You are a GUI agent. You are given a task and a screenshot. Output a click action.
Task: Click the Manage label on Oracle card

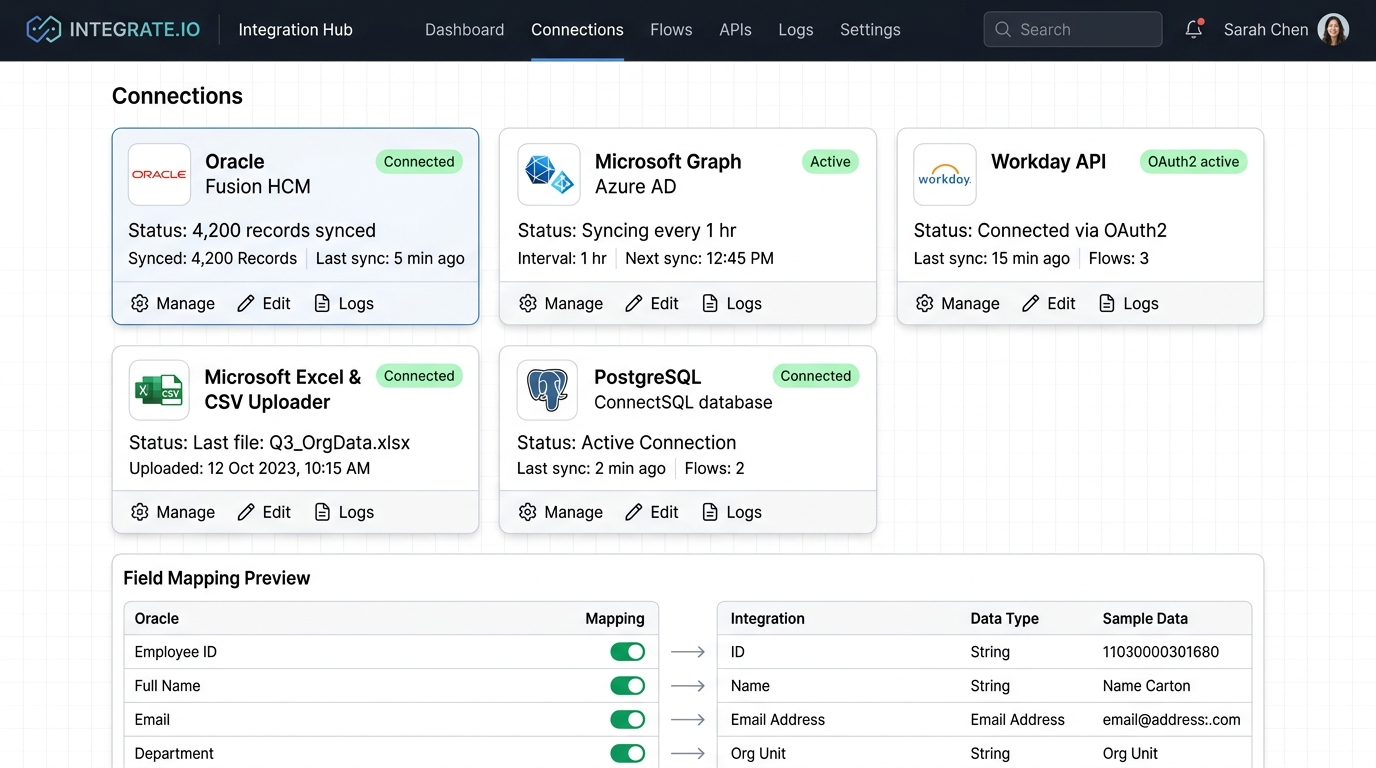(186, 303)
